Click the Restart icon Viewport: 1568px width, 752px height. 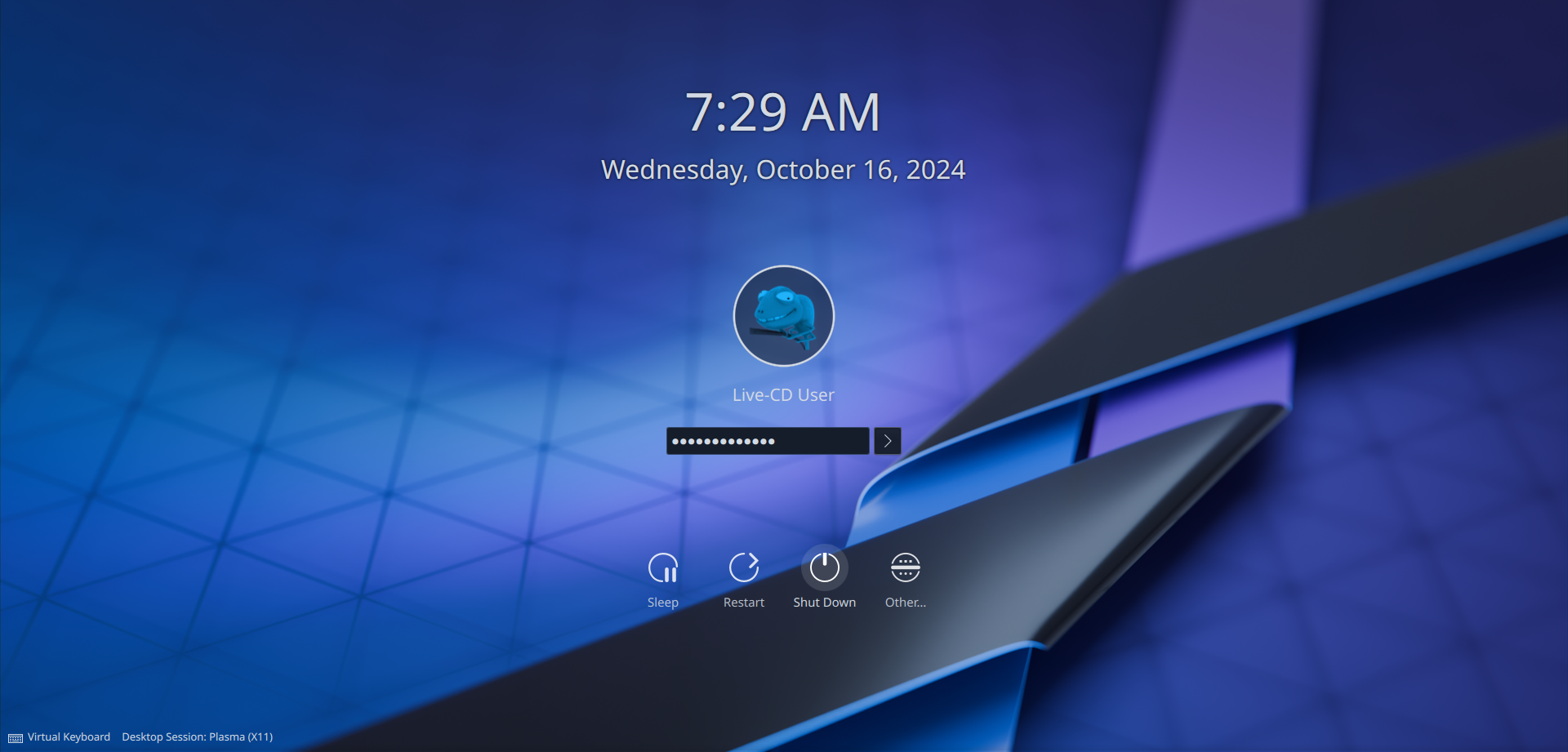coord(744,567)
